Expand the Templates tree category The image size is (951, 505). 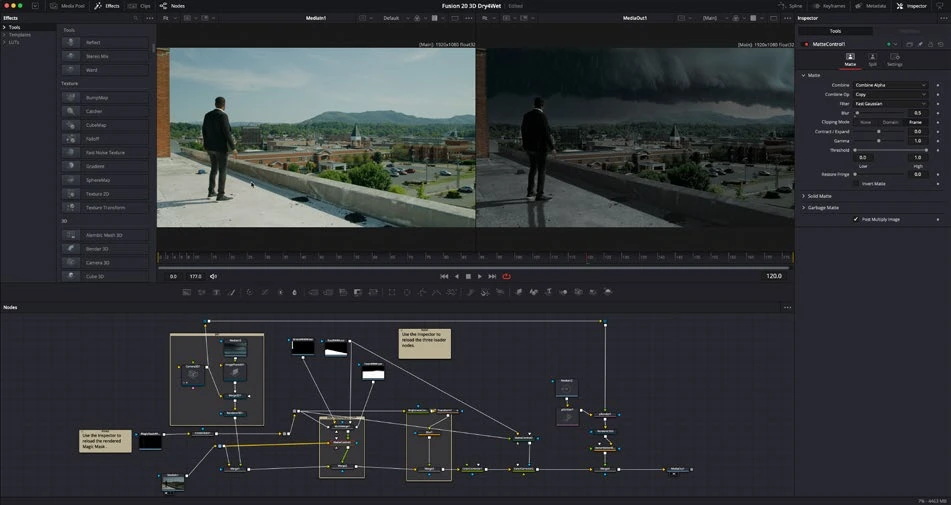point(4,35)
